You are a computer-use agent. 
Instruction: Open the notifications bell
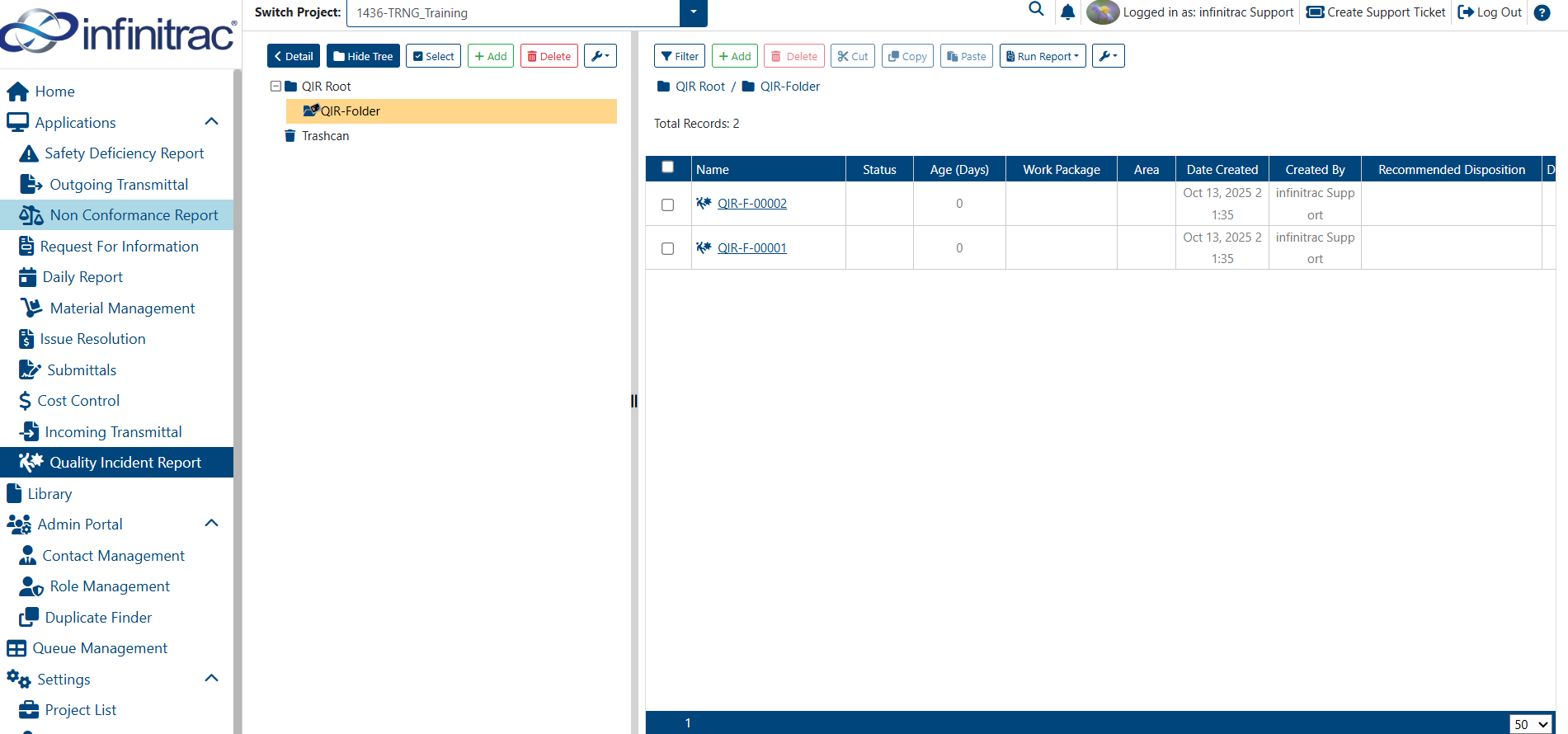click(x=1067, y=12)
